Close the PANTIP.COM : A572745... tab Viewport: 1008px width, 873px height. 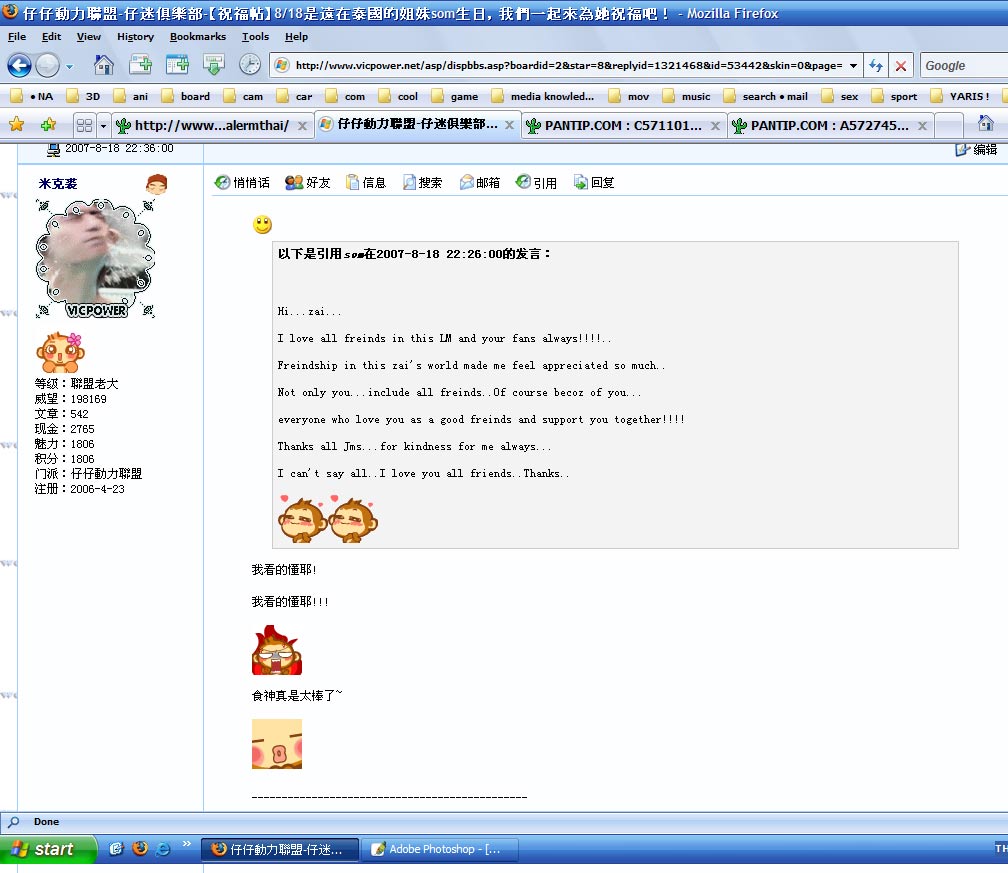(922, 126)
